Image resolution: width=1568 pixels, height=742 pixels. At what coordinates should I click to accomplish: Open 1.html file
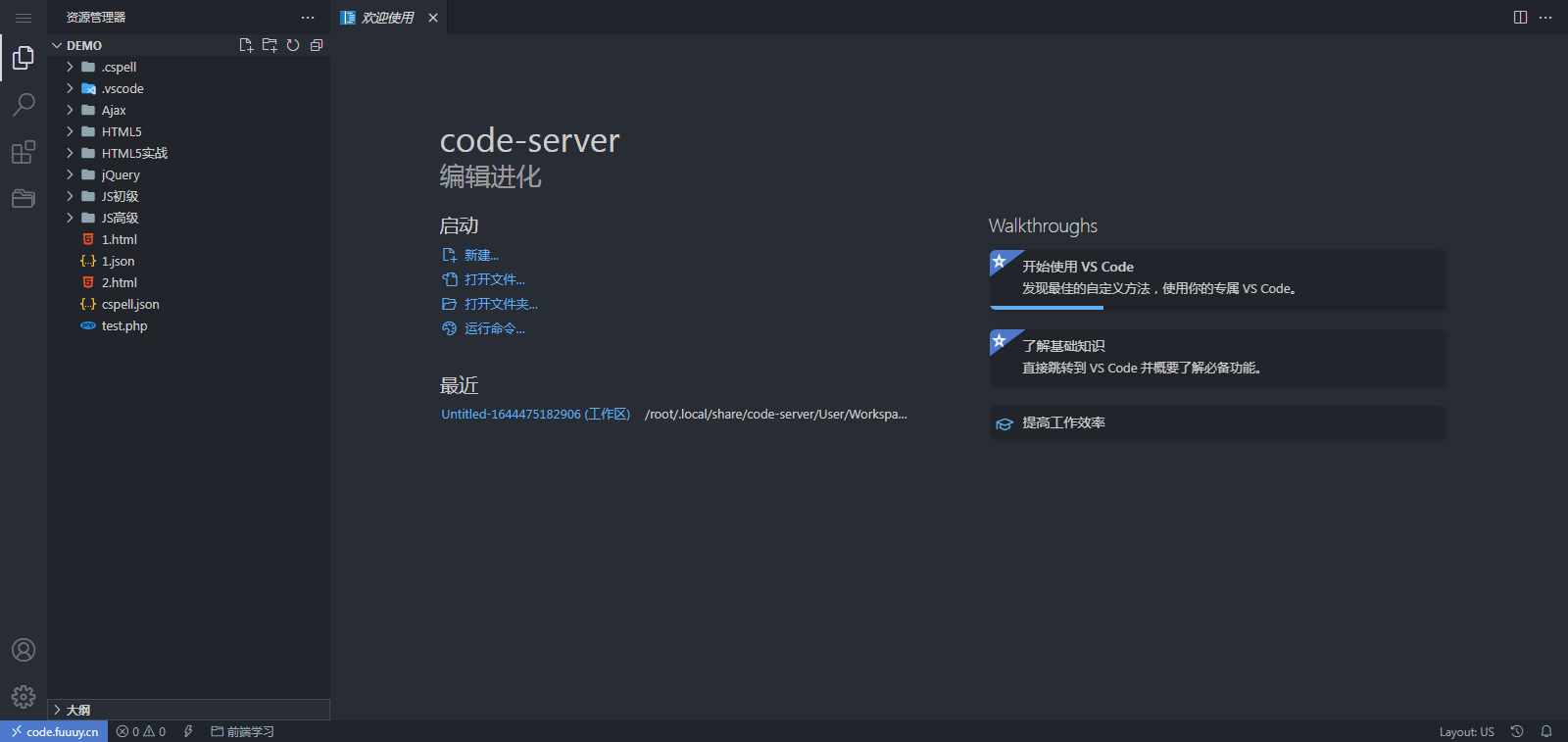click(x=188, y=239)
